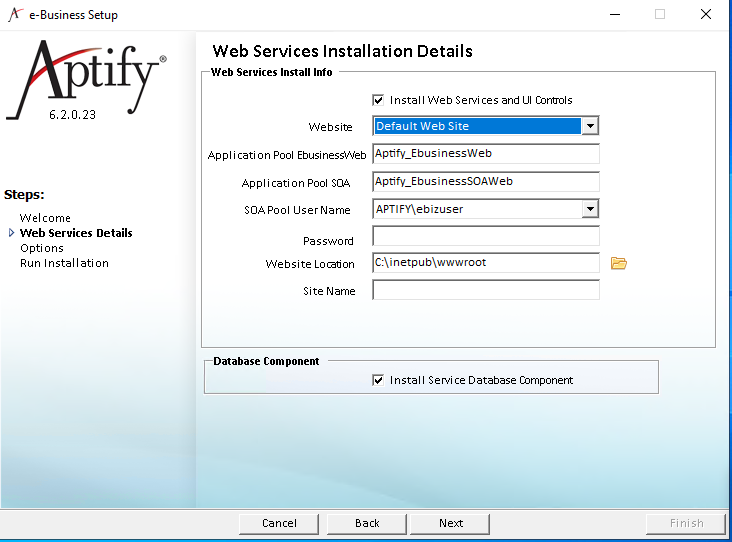732x542 pixels.
Task: Select the Options step
Action: point(42,248)
